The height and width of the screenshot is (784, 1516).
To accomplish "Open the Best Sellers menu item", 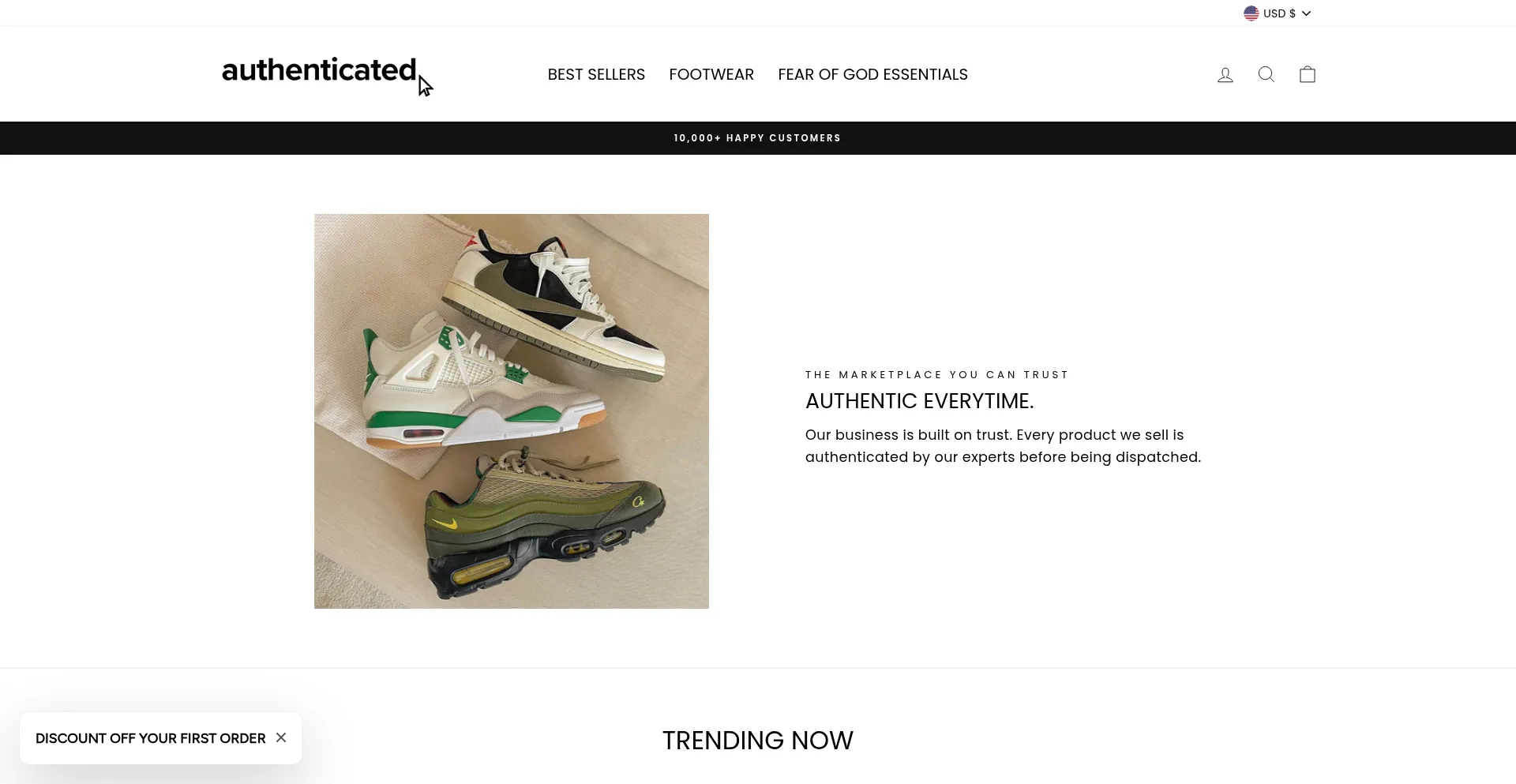I will click(x=596, y=74).
